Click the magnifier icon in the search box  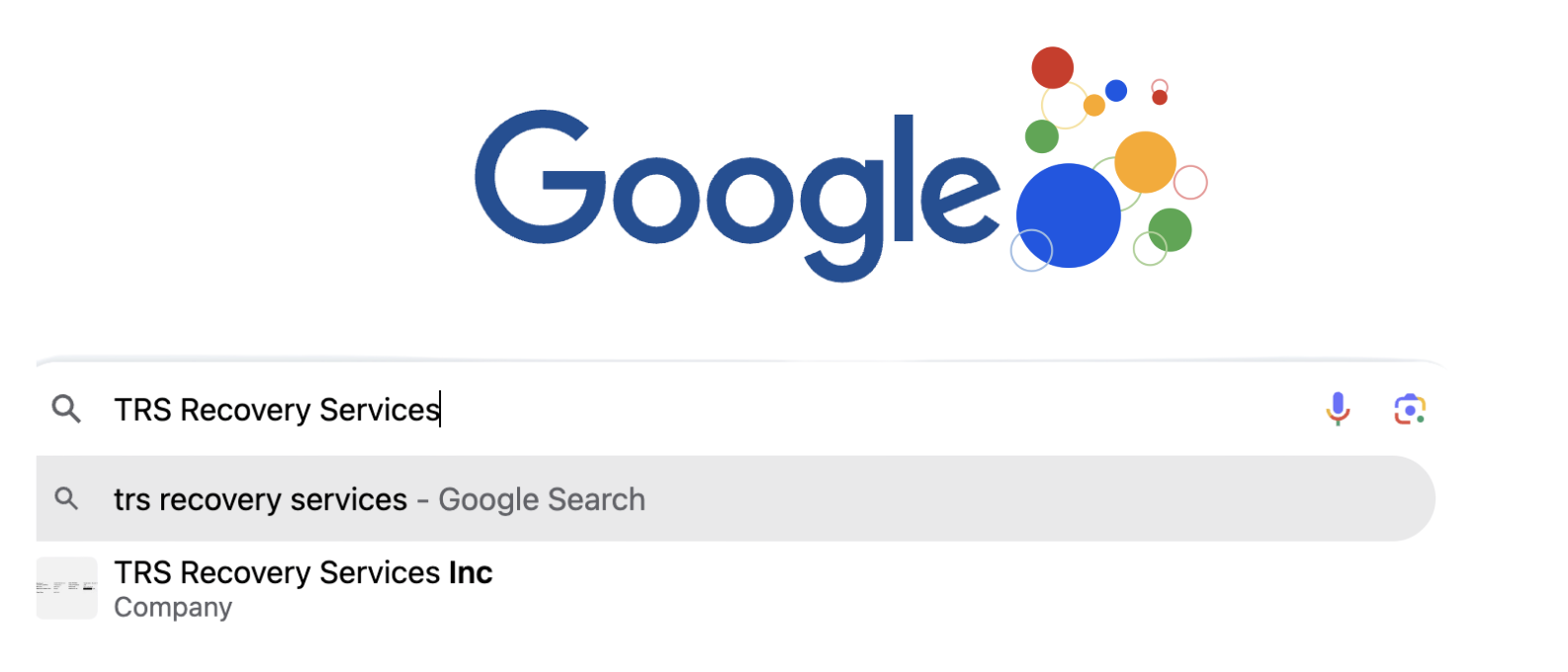[66, 409]
